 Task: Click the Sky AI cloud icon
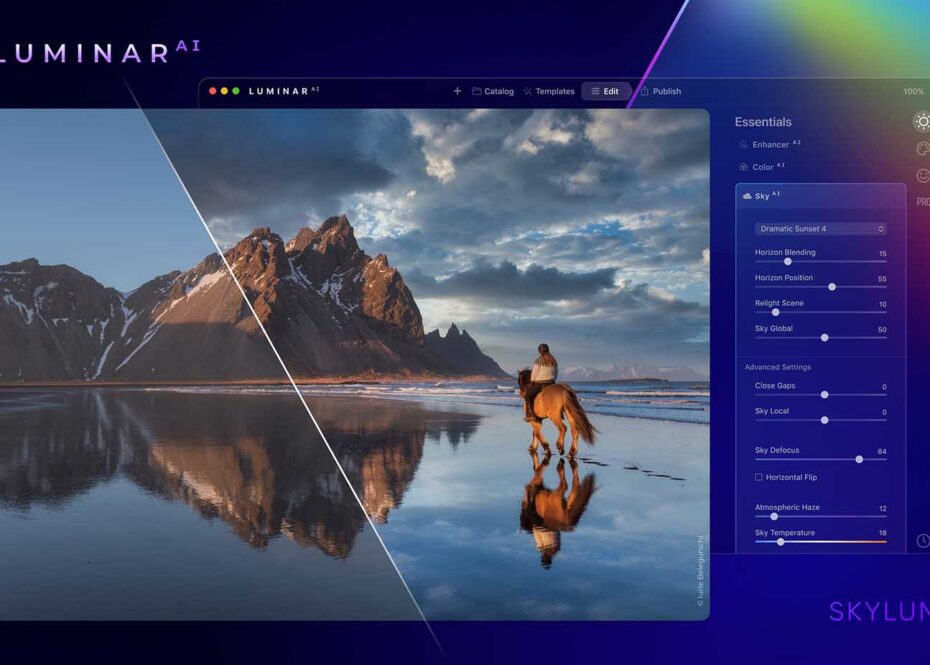tap(747, 196)
